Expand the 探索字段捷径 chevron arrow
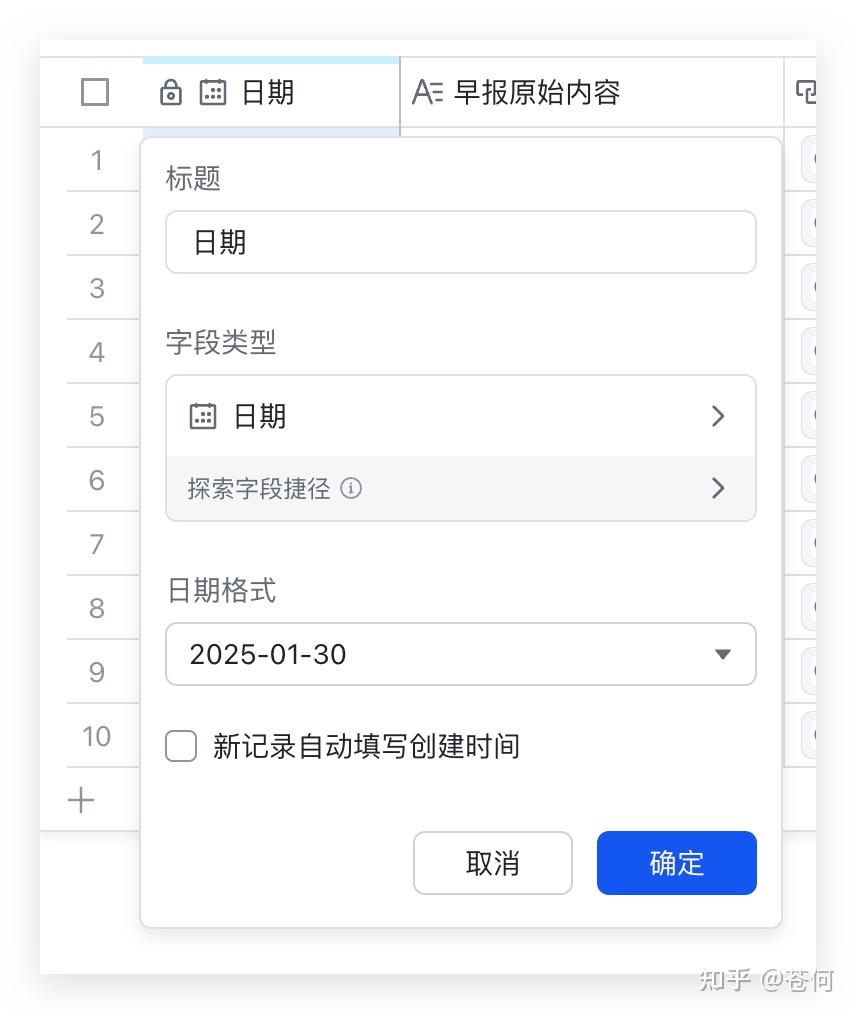The height and width of the screenshot is (1014, 856). click(x=718, y=488)
